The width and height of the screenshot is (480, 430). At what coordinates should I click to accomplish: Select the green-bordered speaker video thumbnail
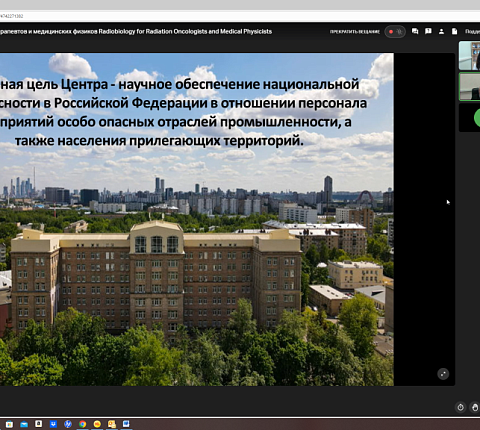tap(469, 87)
